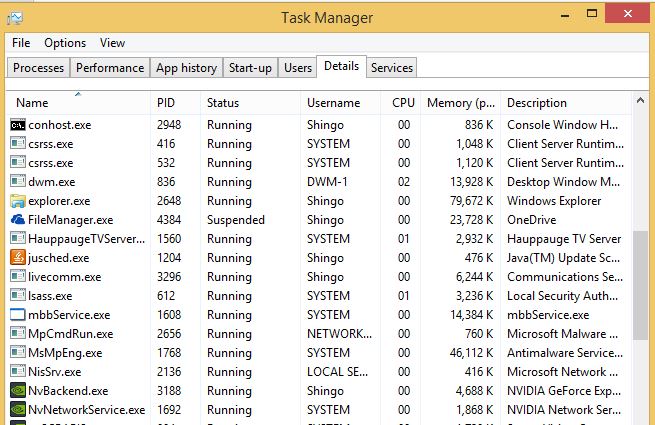This screenshot has width=655, height=425.
Task: Sort by the Status column header
Action: [x=250, y=103]
